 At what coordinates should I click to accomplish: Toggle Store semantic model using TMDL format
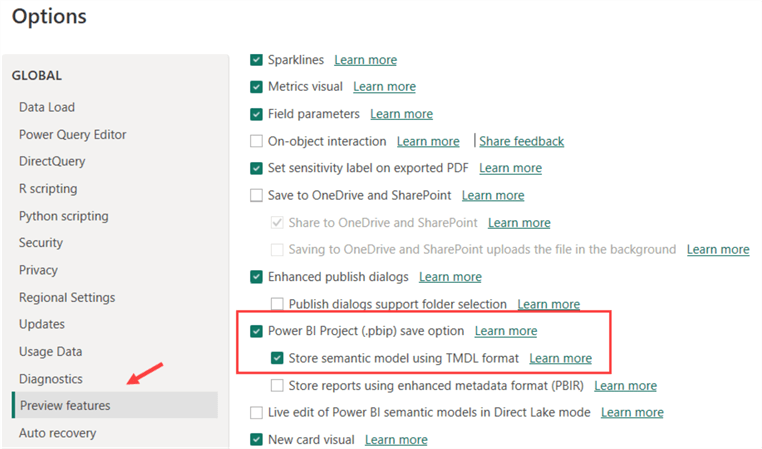(277, 359)
